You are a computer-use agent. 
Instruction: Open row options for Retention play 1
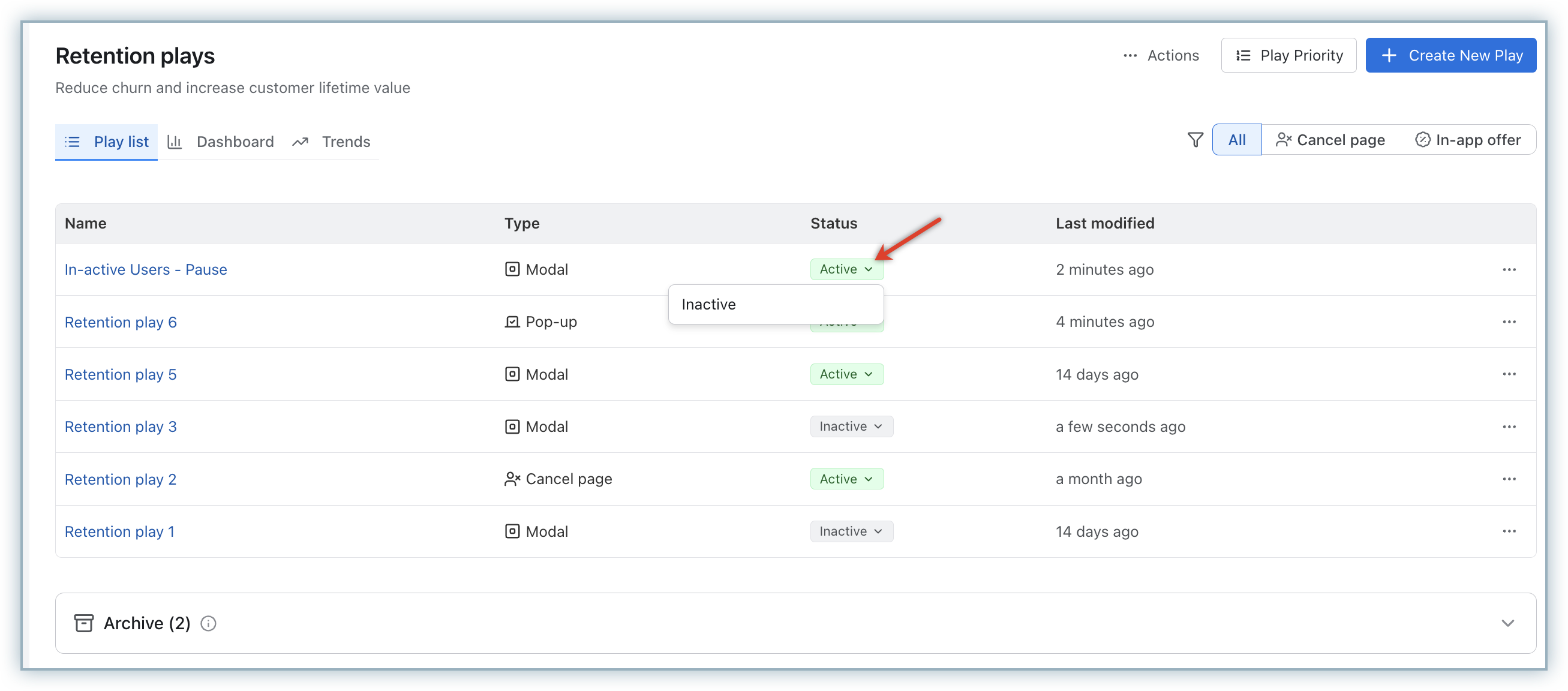[1509, 531]
